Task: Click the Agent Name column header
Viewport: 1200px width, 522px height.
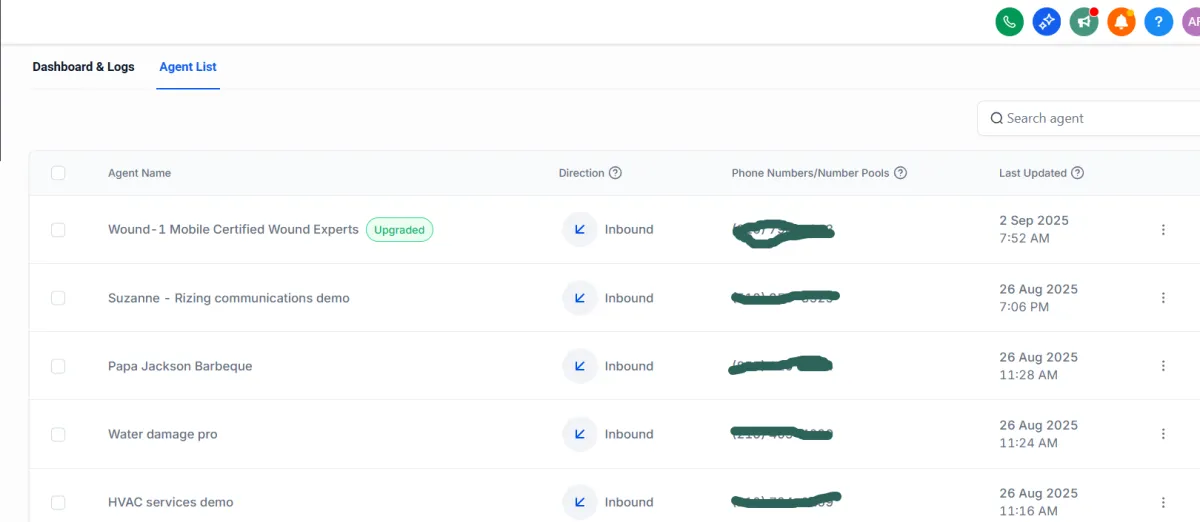Action: coord(139,173)
